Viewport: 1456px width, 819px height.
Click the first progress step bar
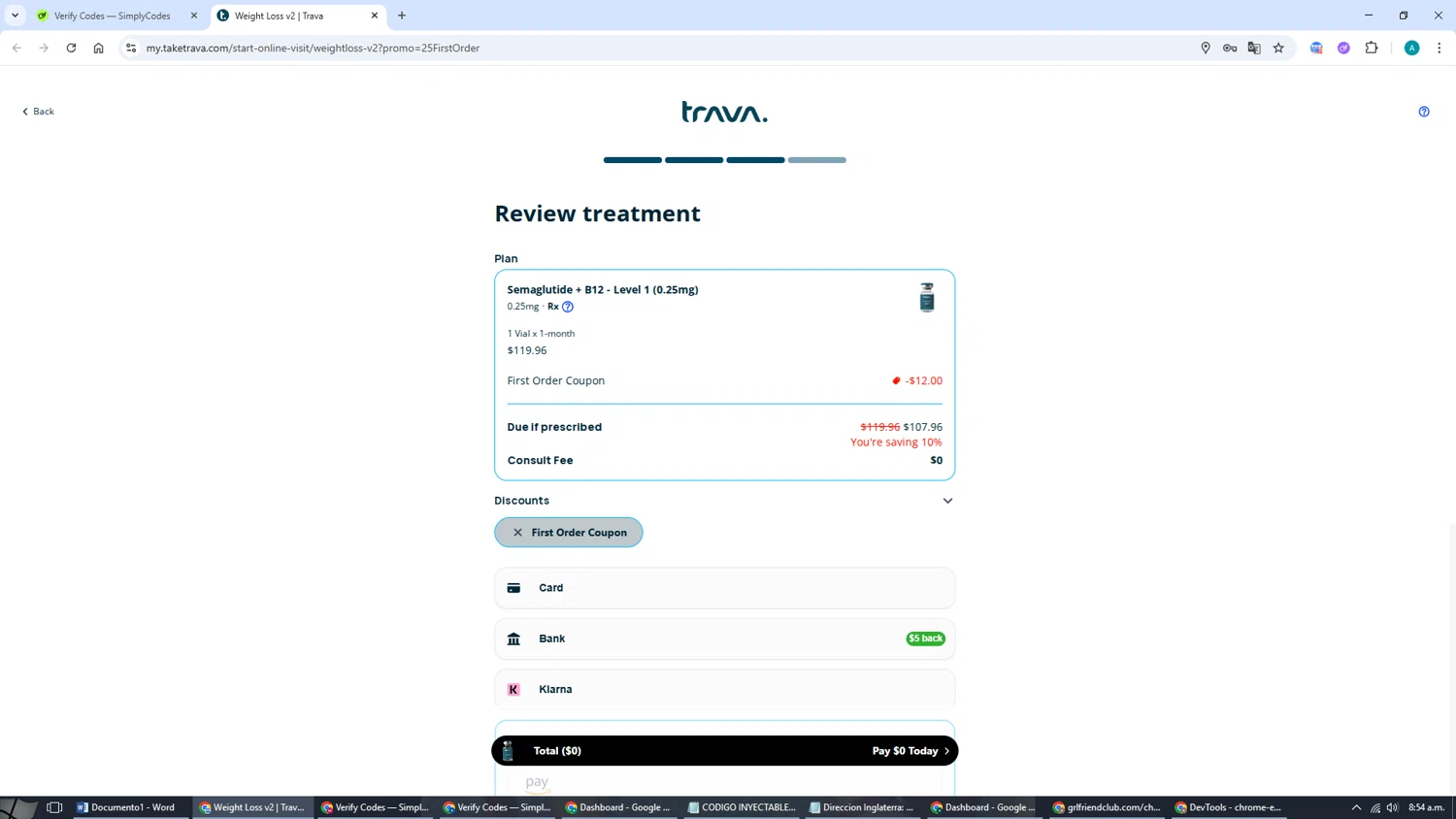[633, 160]
